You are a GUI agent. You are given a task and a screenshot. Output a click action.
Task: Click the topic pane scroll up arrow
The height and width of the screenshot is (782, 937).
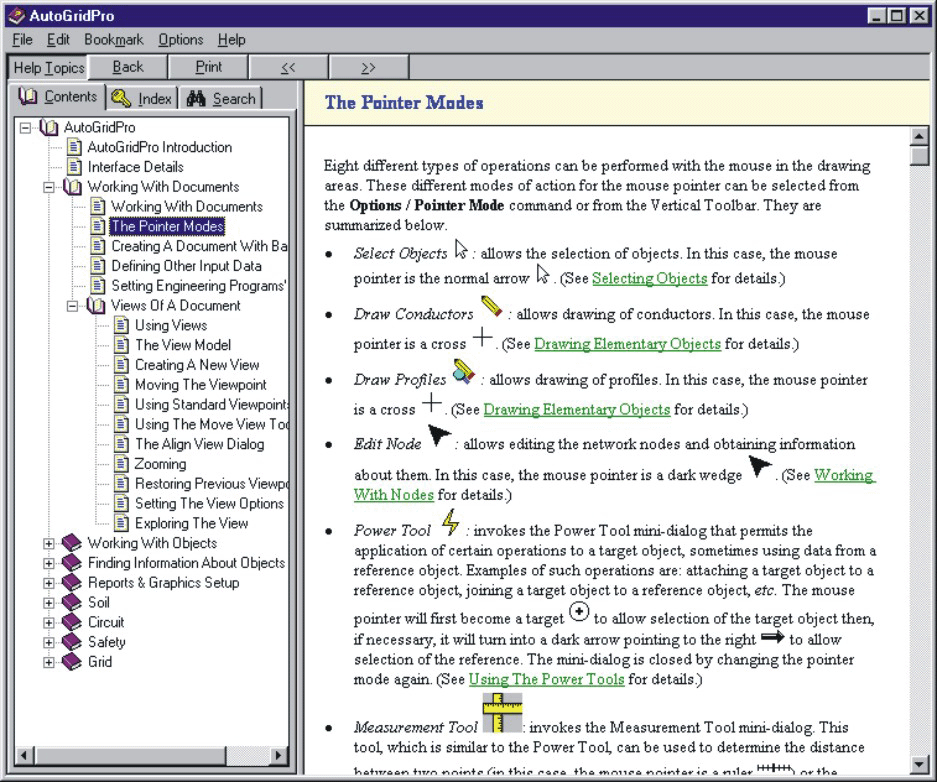coord(919,136)
